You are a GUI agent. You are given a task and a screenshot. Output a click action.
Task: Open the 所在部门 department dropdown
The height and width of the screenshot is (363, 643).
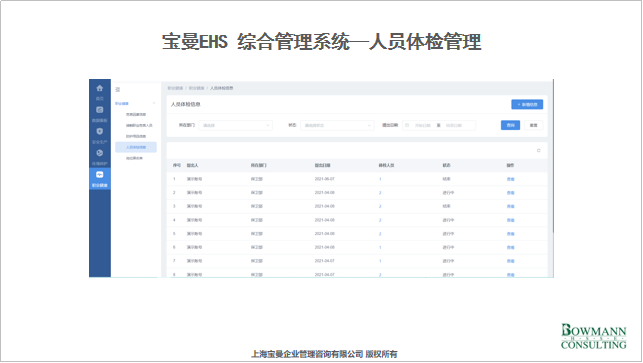coord(235,126)
